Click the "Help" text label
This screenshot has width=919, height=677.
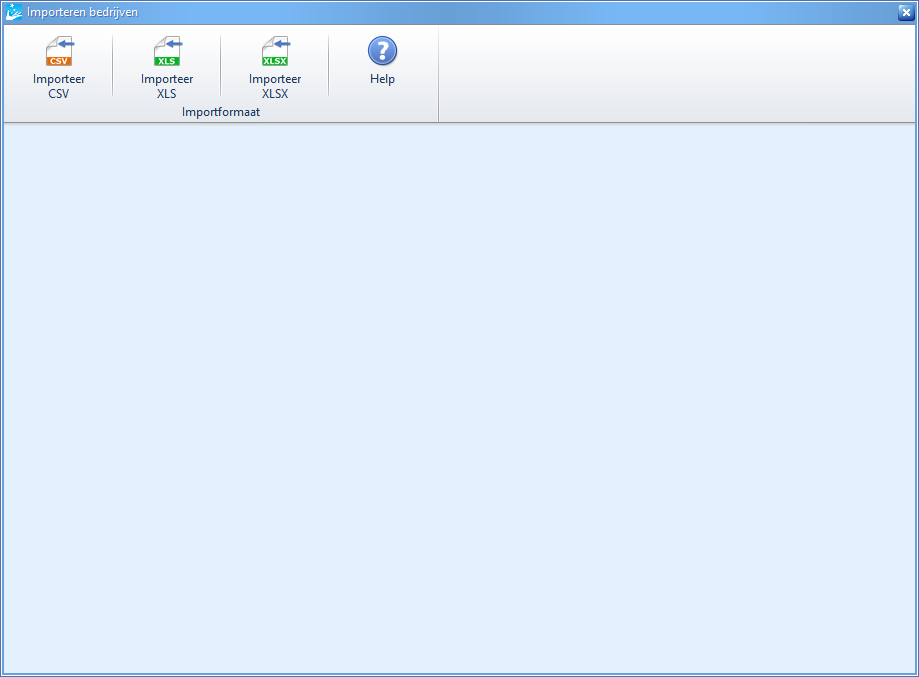click(382, 79)
